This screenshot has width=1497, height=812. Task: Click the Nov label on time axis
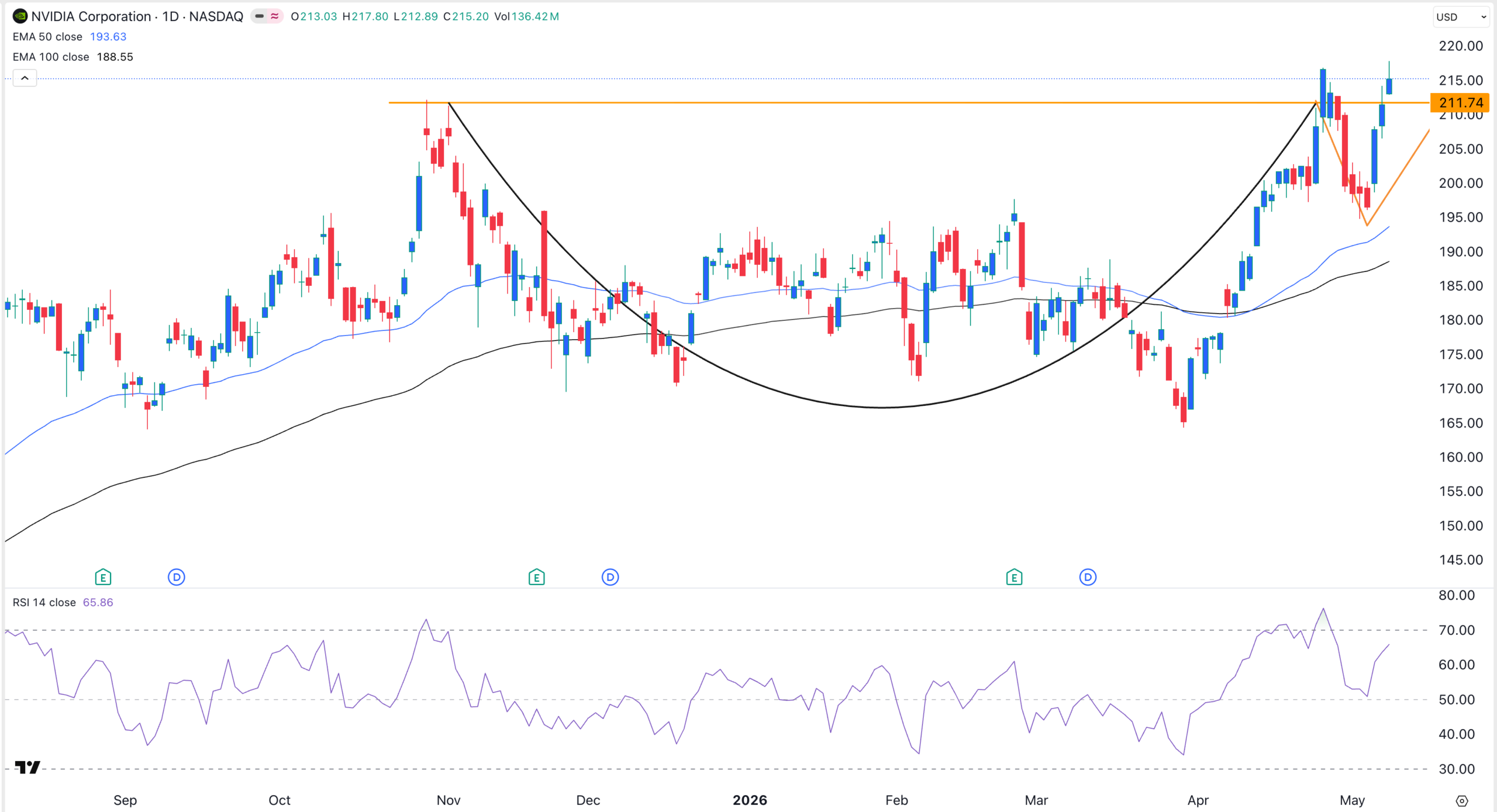[x=449, y=800]
